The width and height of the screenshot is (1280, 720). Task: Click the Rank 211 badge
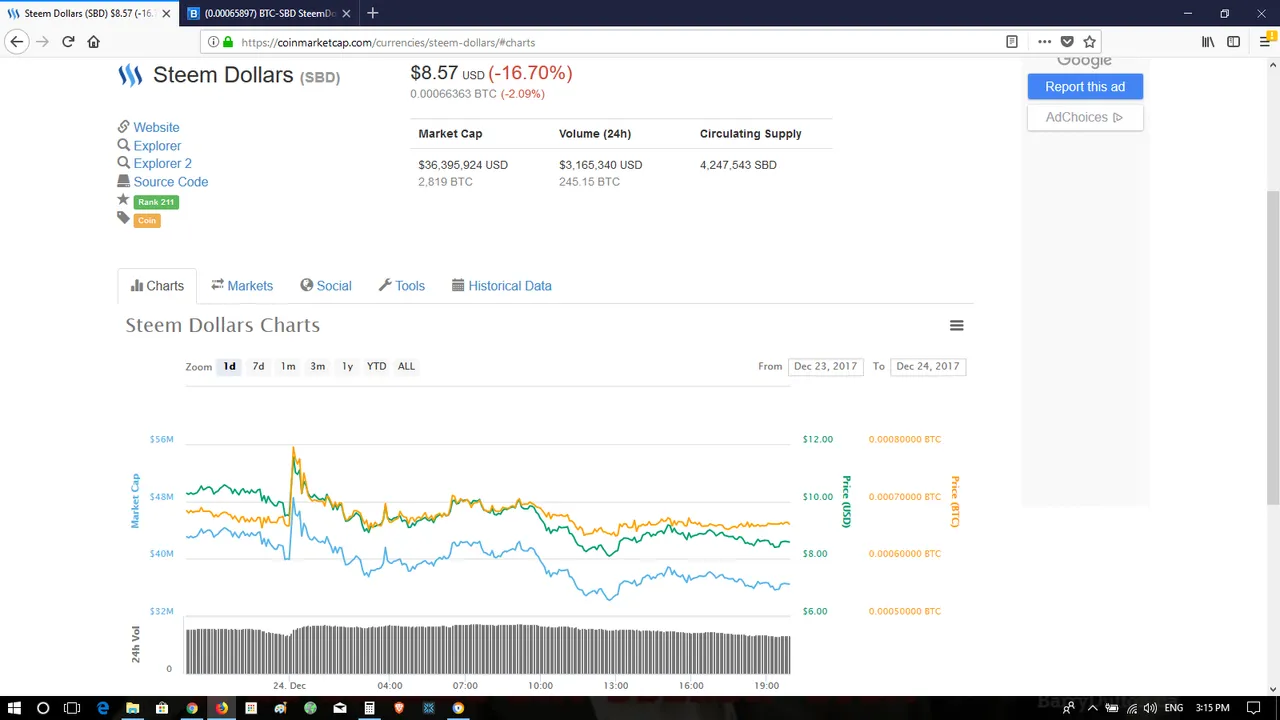tap(156, 202)
